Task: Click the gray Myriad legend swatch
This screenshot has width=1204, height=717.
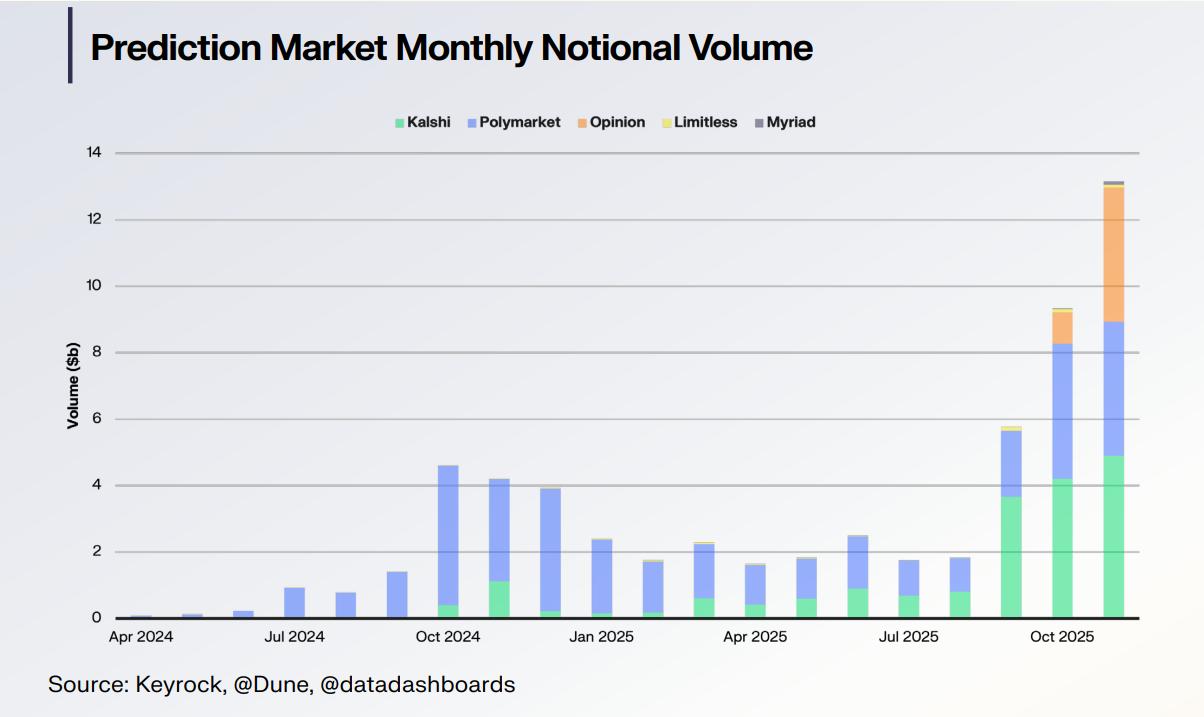Action: pyautogui.click(x=759, y=123)
